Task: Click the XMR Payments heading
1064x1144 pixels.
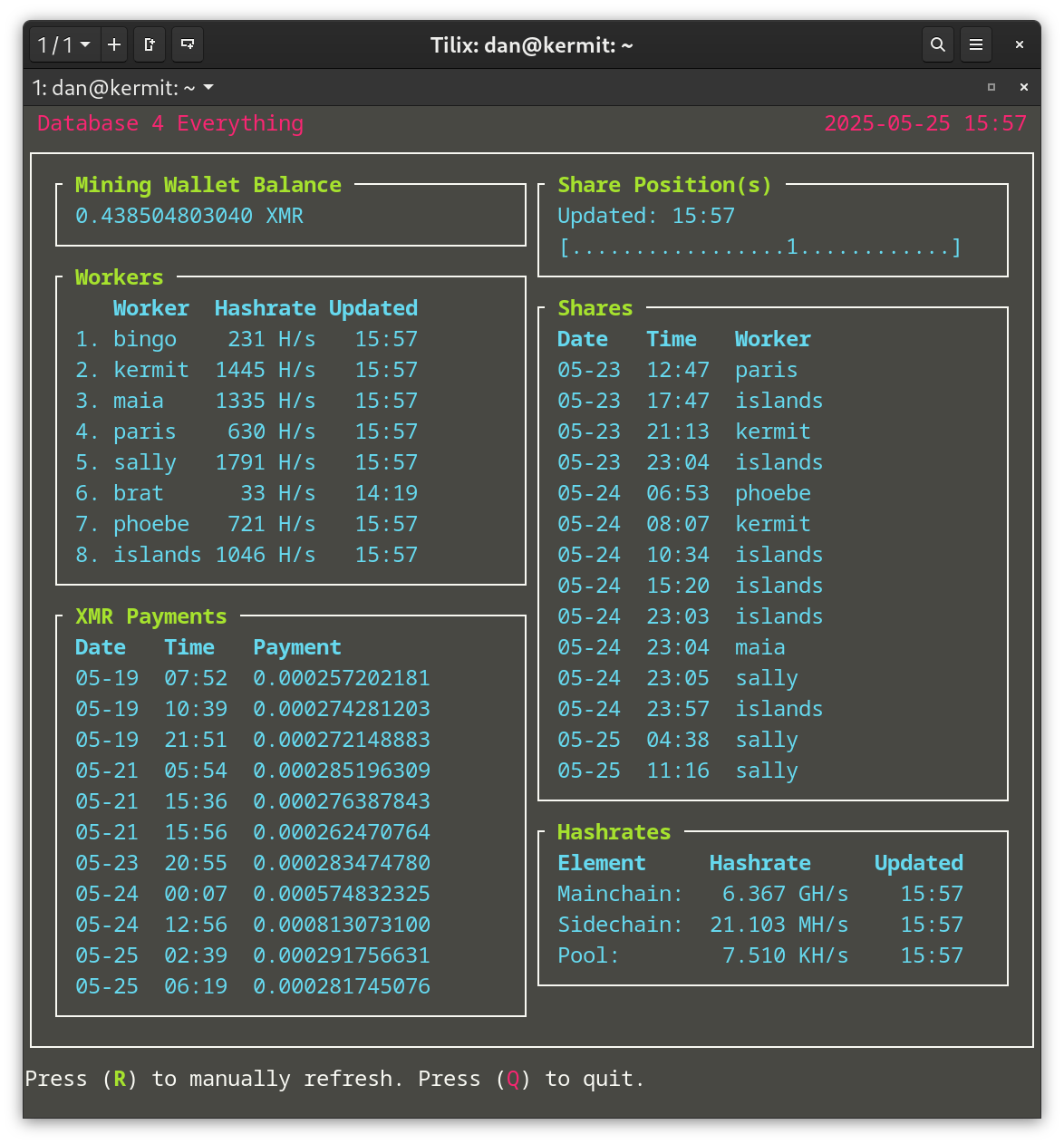Action: coord(150,616)
